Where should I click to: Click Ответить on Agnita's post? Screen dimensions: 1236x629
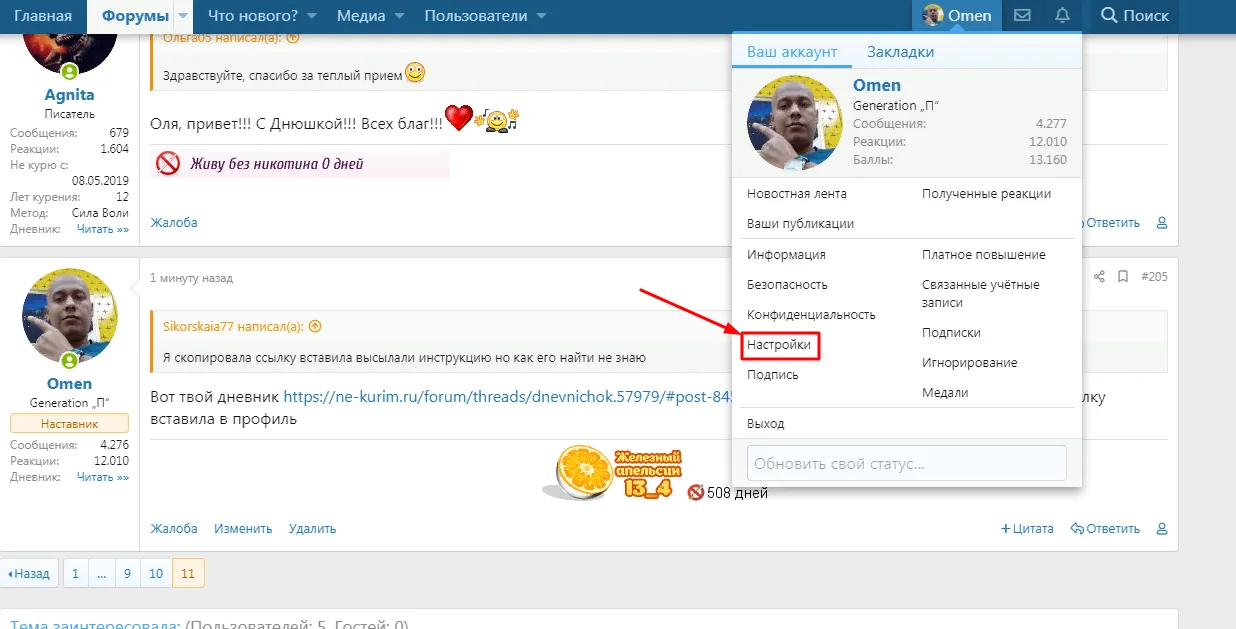1113,223
